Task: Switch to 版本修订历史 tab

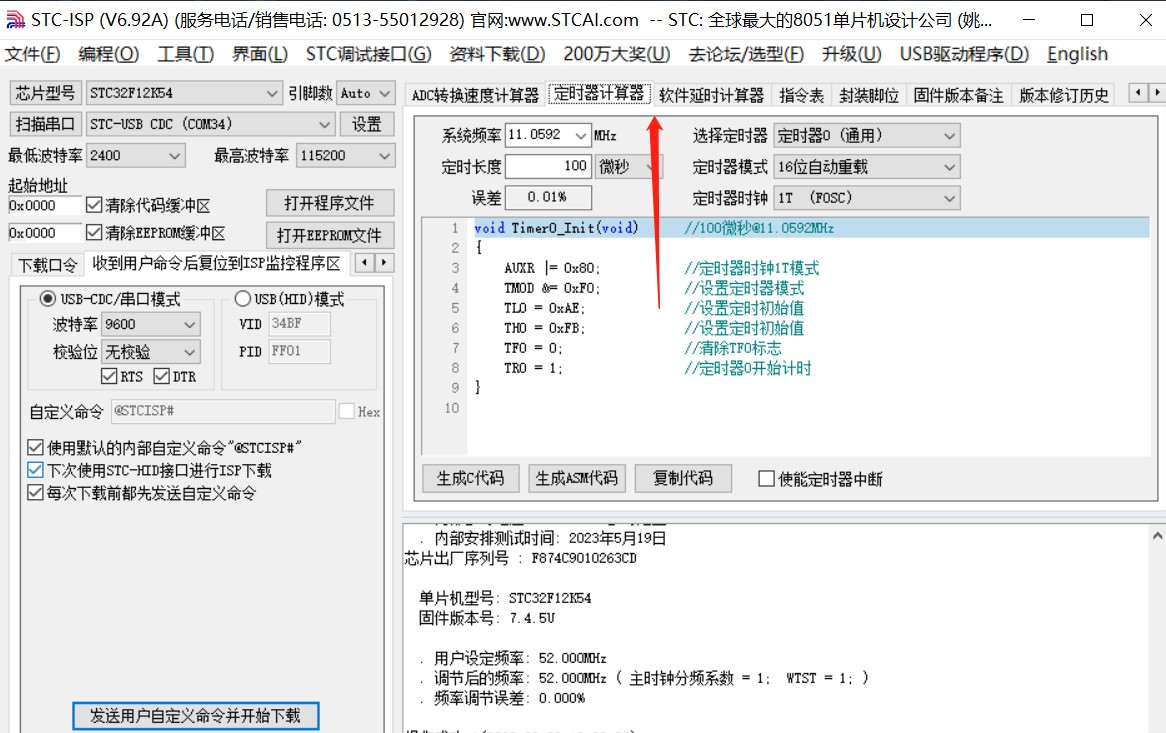Action: click(1064, 95)
